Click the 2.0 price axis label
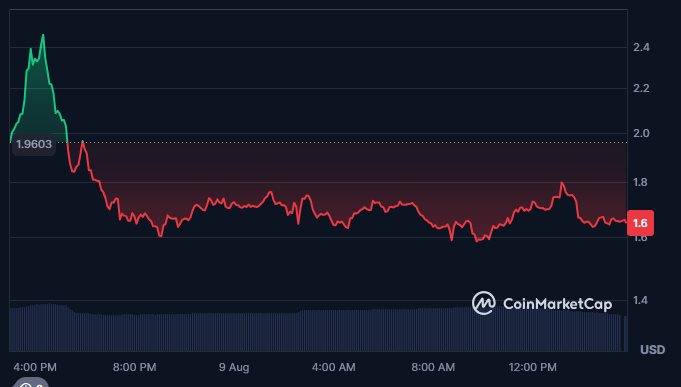 (x=641, y=133)
